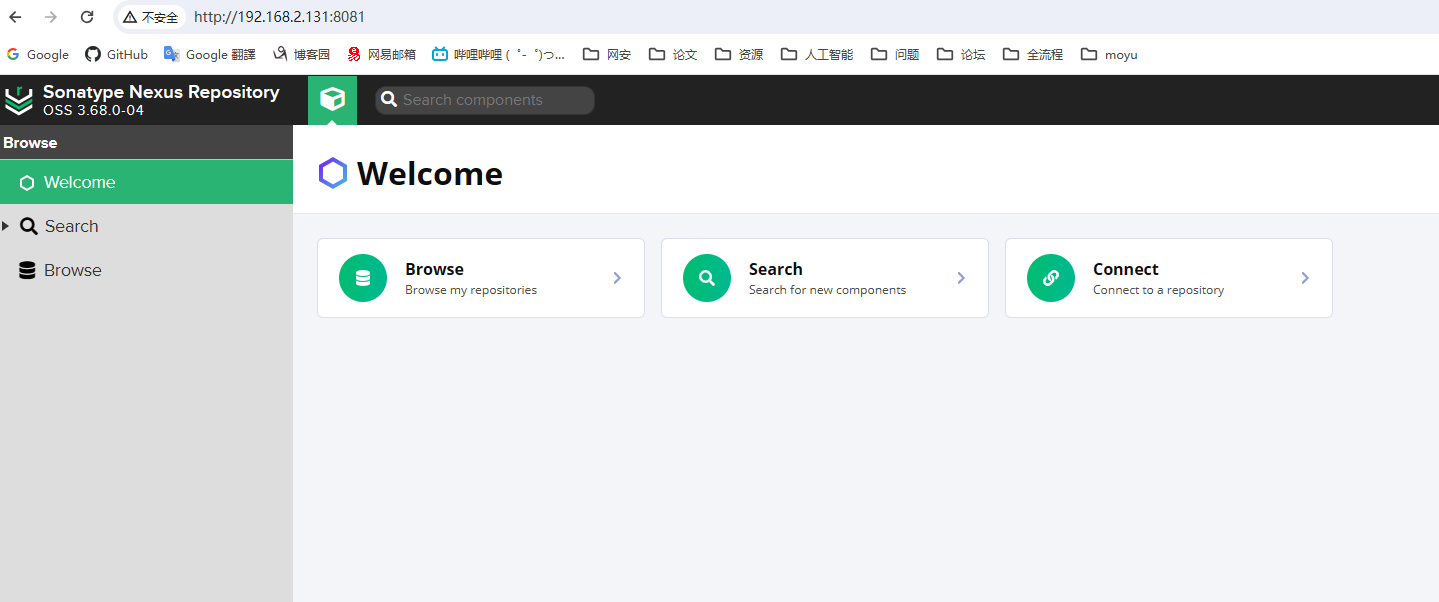Viewport: 1439px width, 602px height.
Task: Click the green cube Browse mode icon
Action: pyautogui.click(x=332, y=100)
